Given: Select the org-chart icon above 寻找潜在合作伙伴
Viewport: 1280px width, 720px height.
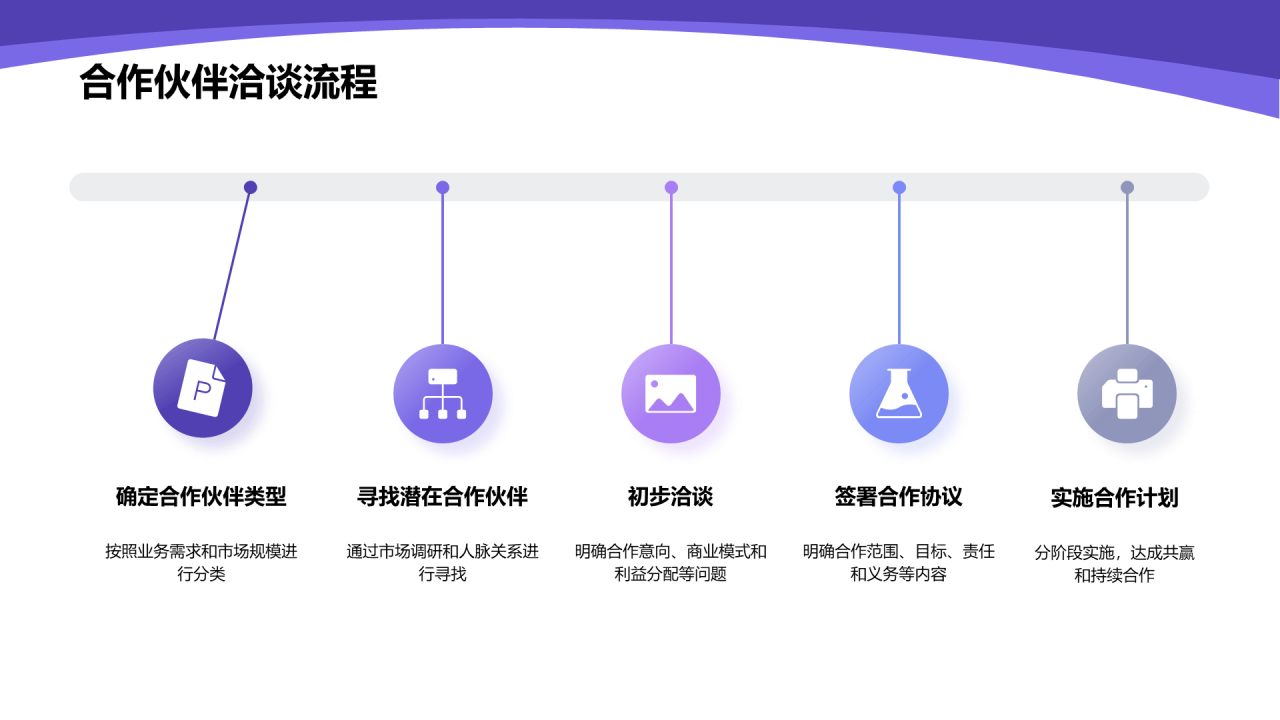Looking at the screenshot, I should click(443, 393).
